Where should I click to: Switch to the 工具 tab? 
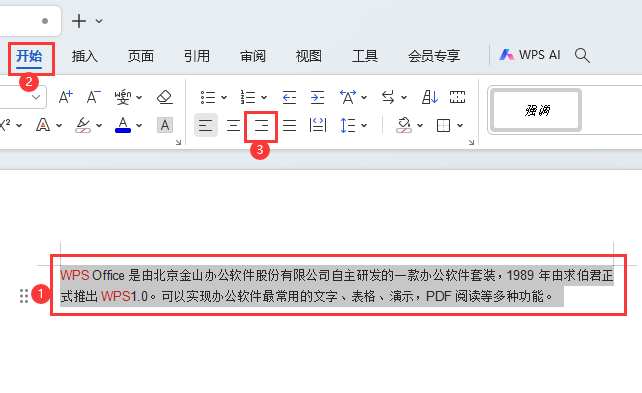[x=365, y=56]
